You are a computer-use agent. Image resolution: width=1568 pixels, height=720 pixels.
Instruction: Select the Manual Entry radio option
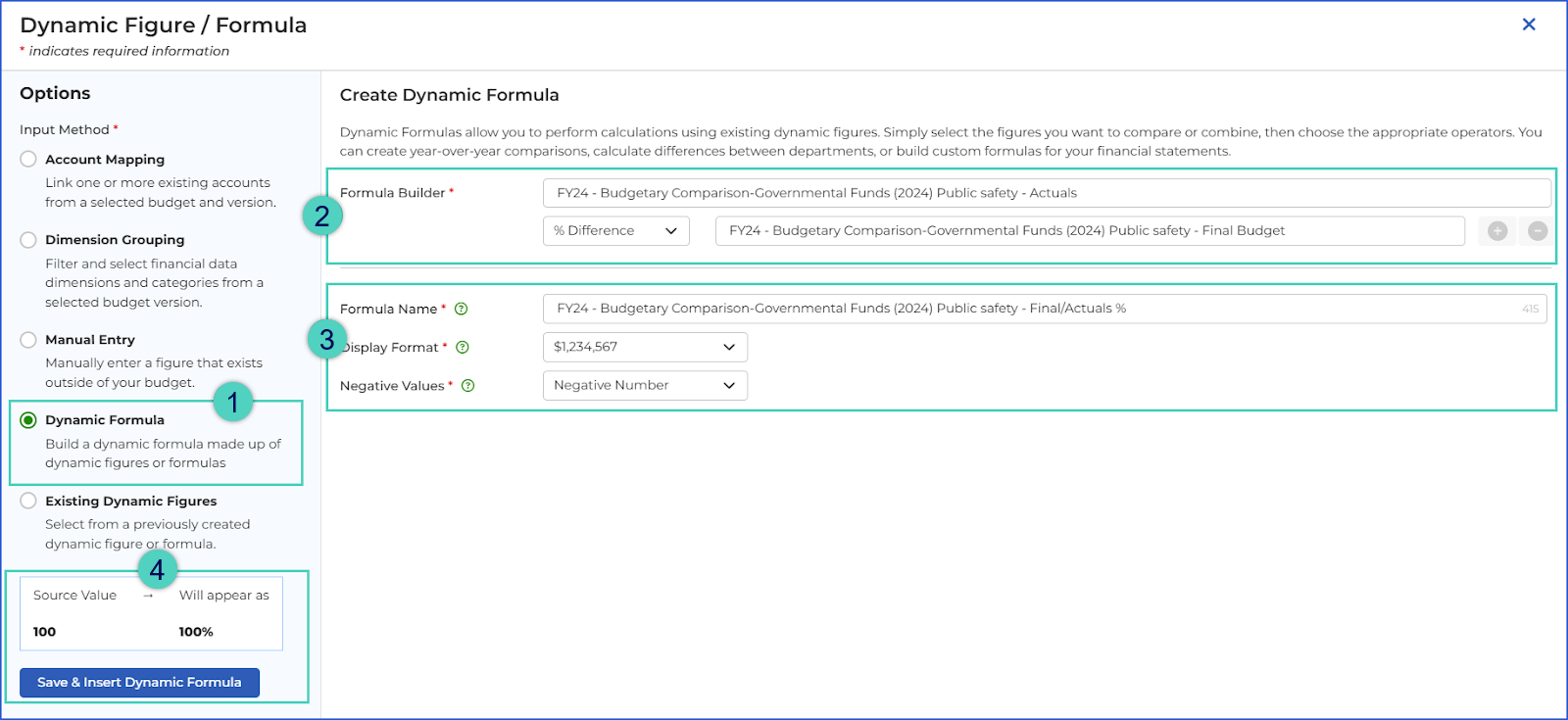click(28, 340)
